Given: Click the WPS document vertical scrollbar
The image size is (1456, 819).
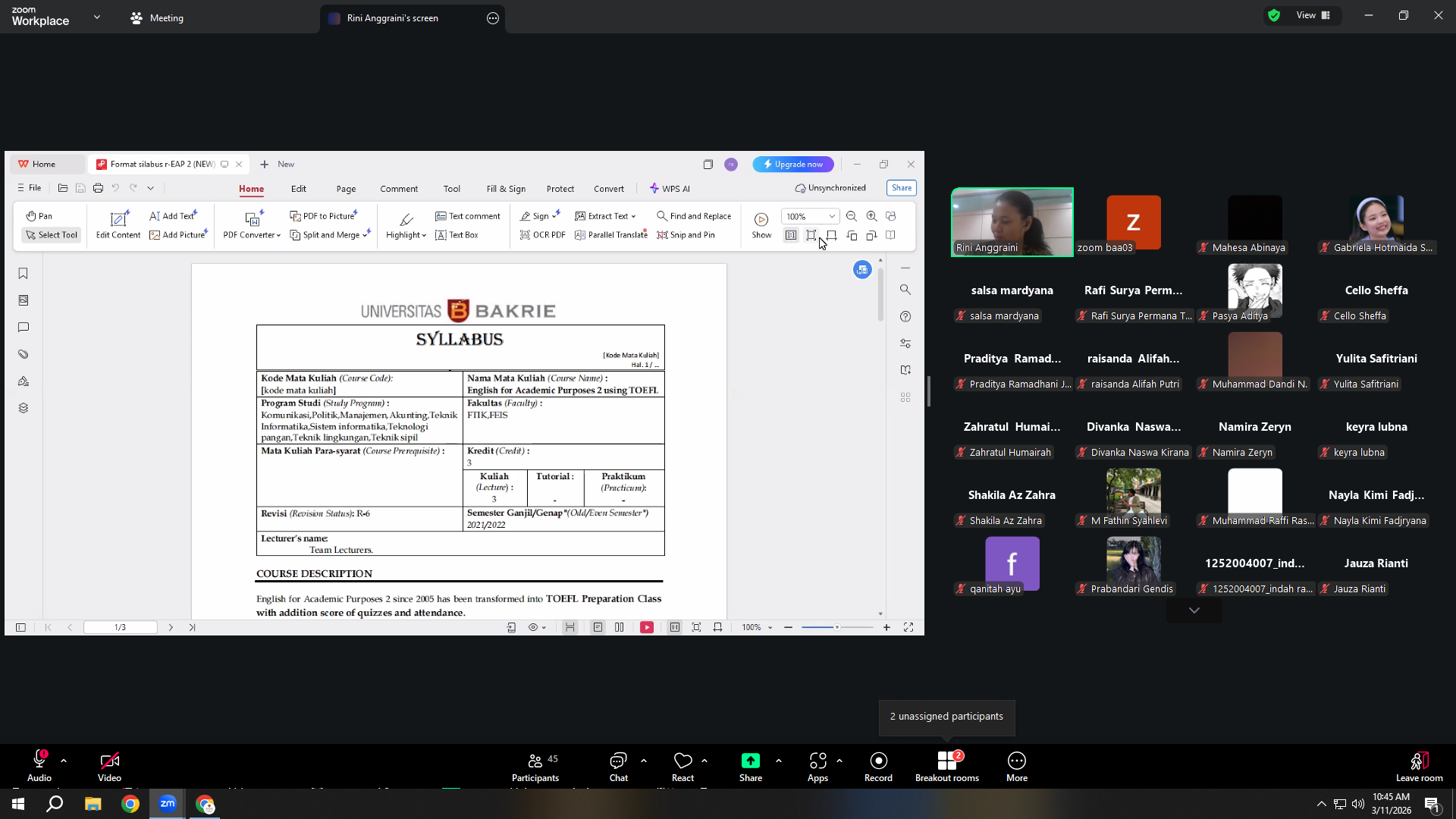Looking at the screenshot, I should pos(880,293).
